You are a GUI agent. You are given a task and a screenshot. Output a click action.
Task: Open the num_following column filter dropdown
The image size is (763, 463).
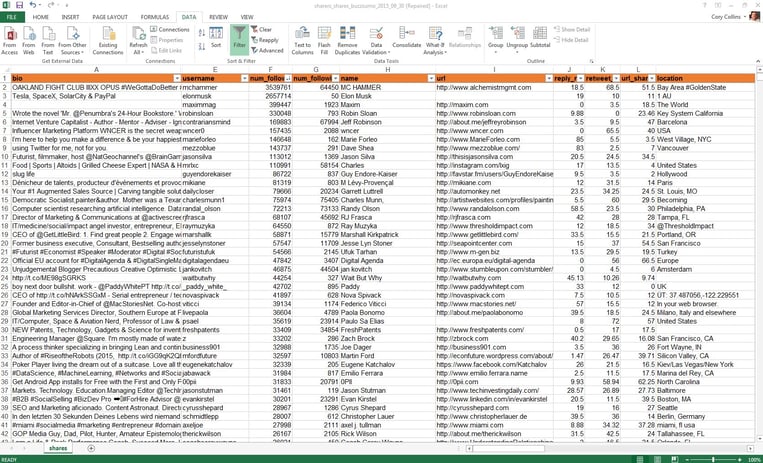coord(335,79)
